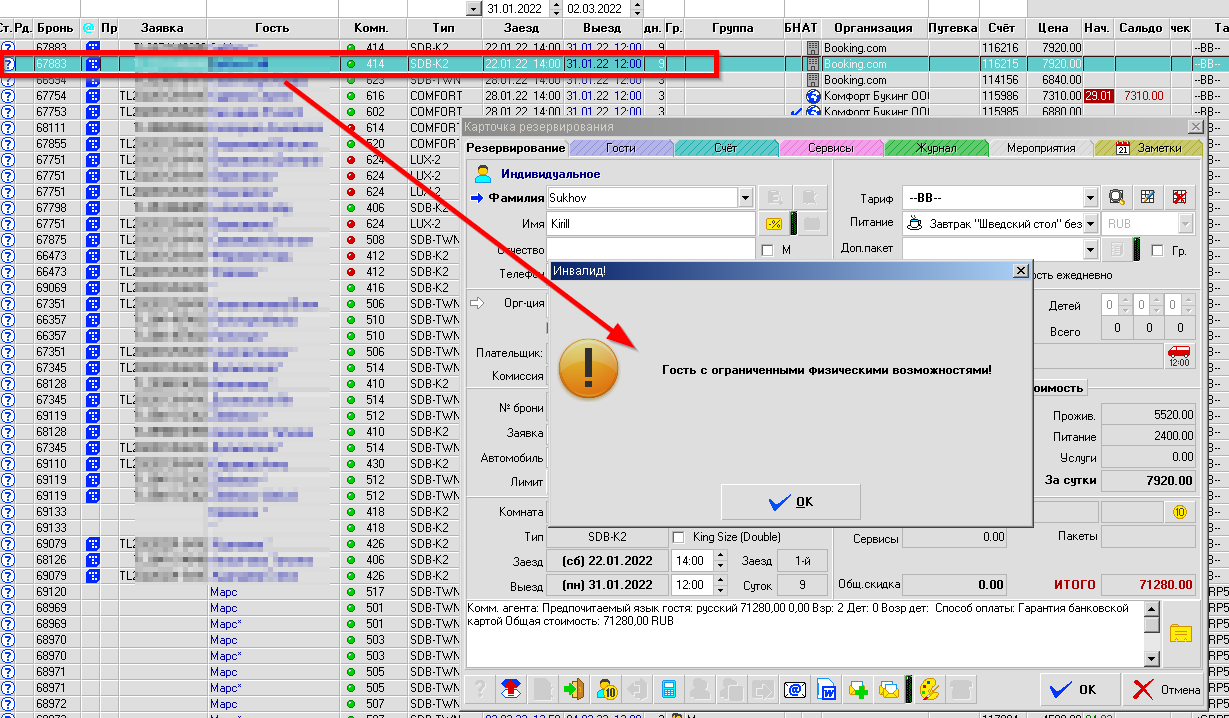Confirm the Инвалид alert with OK

(x=790, y=502)
